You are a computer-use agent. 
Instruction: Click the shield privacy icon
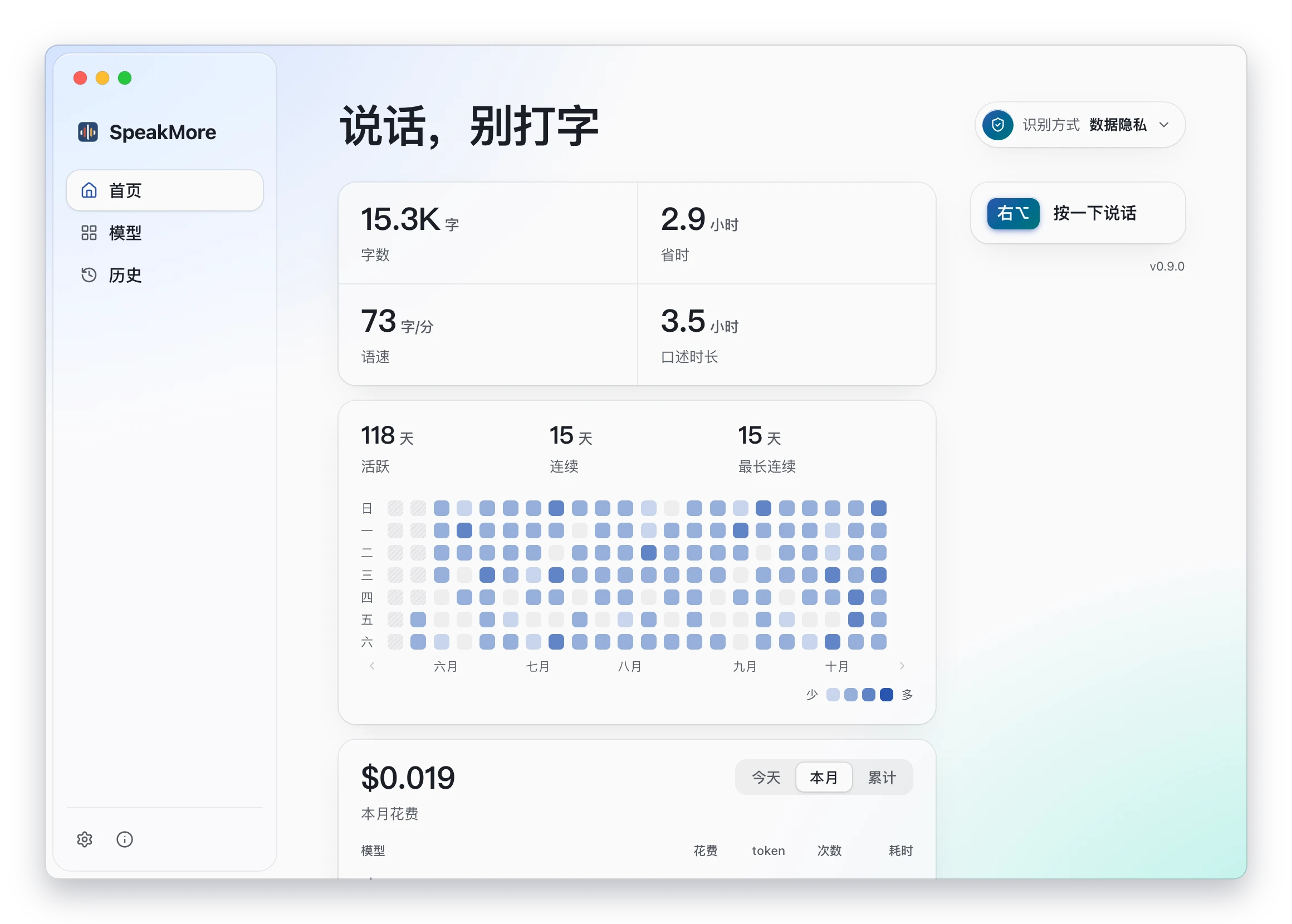tap(998, 125)
